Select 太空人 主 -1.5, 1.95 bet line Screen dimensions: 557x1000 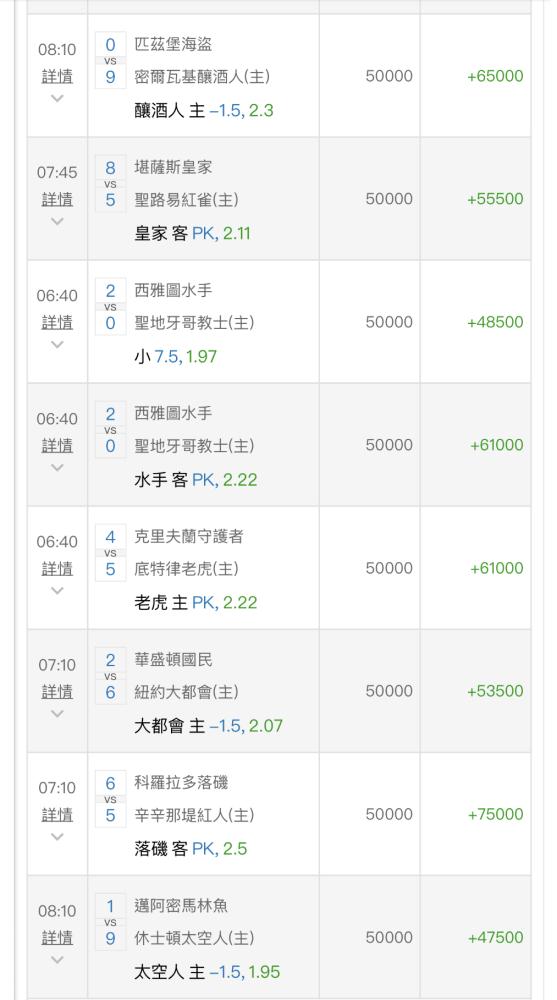click(207, 972)
